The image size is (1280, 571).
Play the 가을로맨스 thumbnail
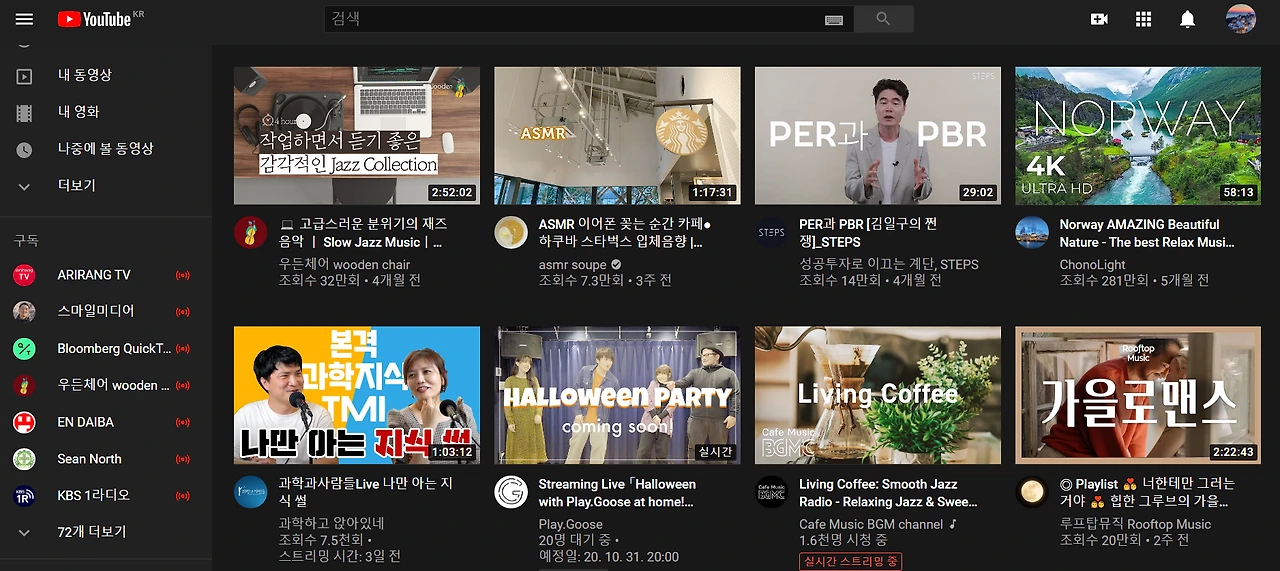pyautogui.click(x=1138, y=396)
